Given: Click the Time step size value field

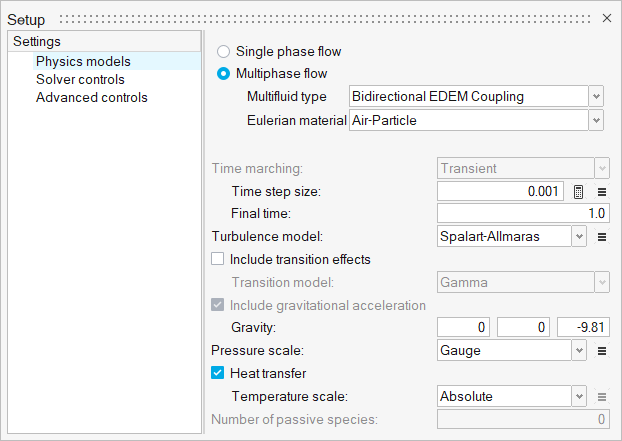Looking at the screenshot, I should coord(501,191).
